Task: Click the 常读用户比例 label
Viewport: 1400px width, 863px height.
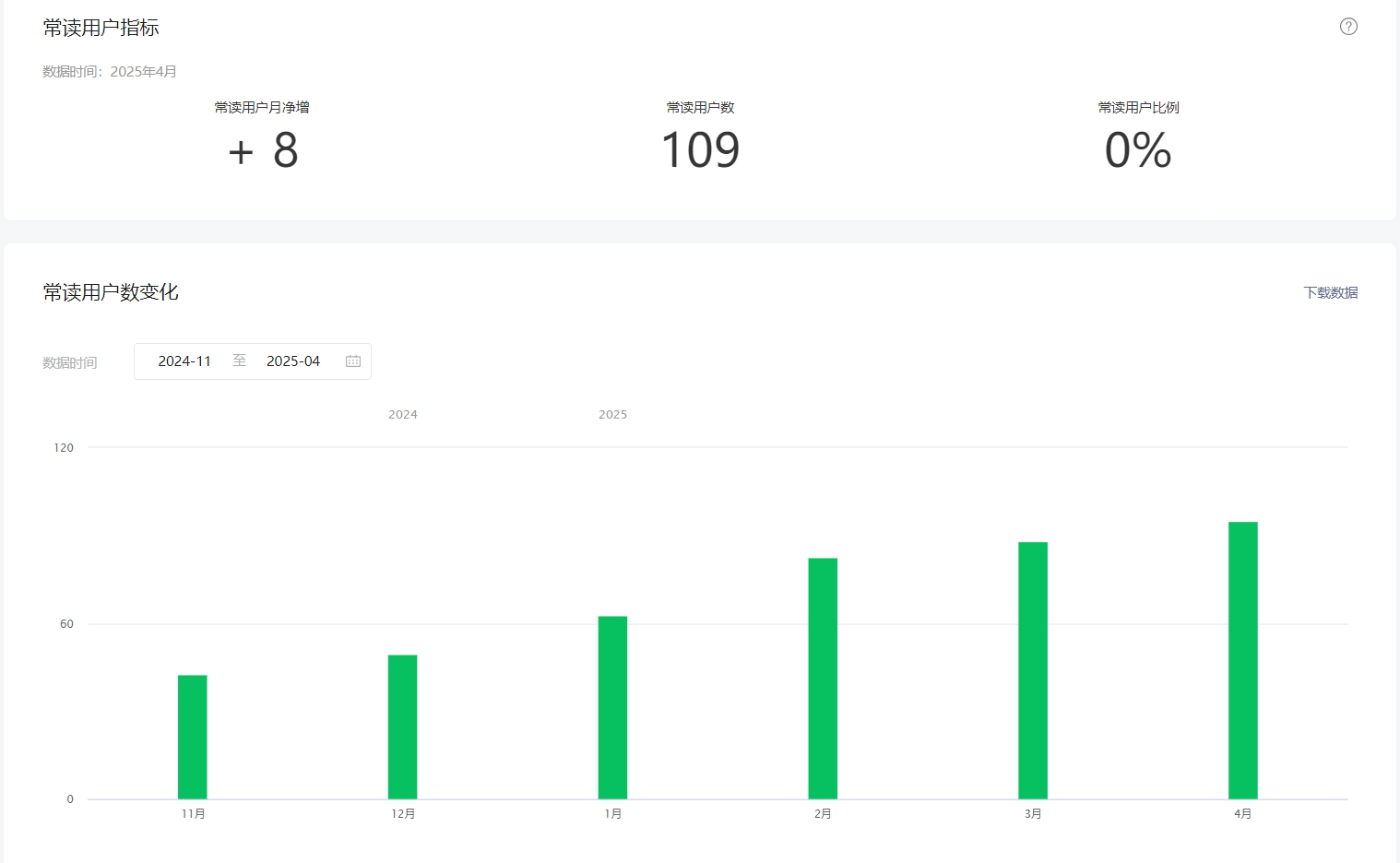Action: [x=1138, y=107]
